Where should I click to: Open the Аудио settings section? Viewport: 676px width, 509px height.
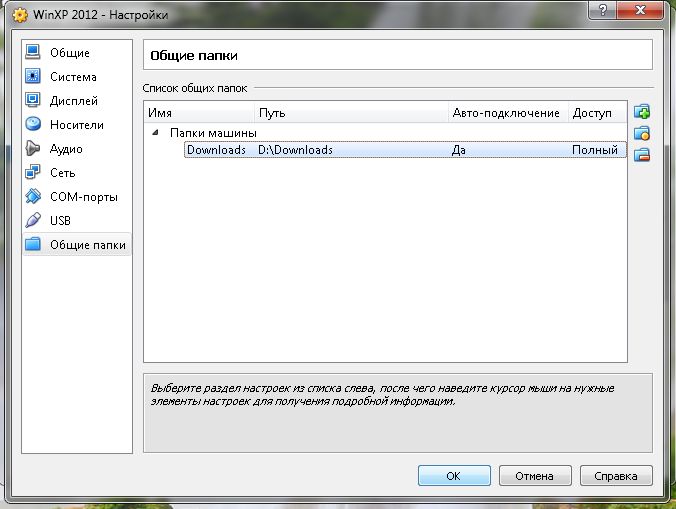coord(66,149)
